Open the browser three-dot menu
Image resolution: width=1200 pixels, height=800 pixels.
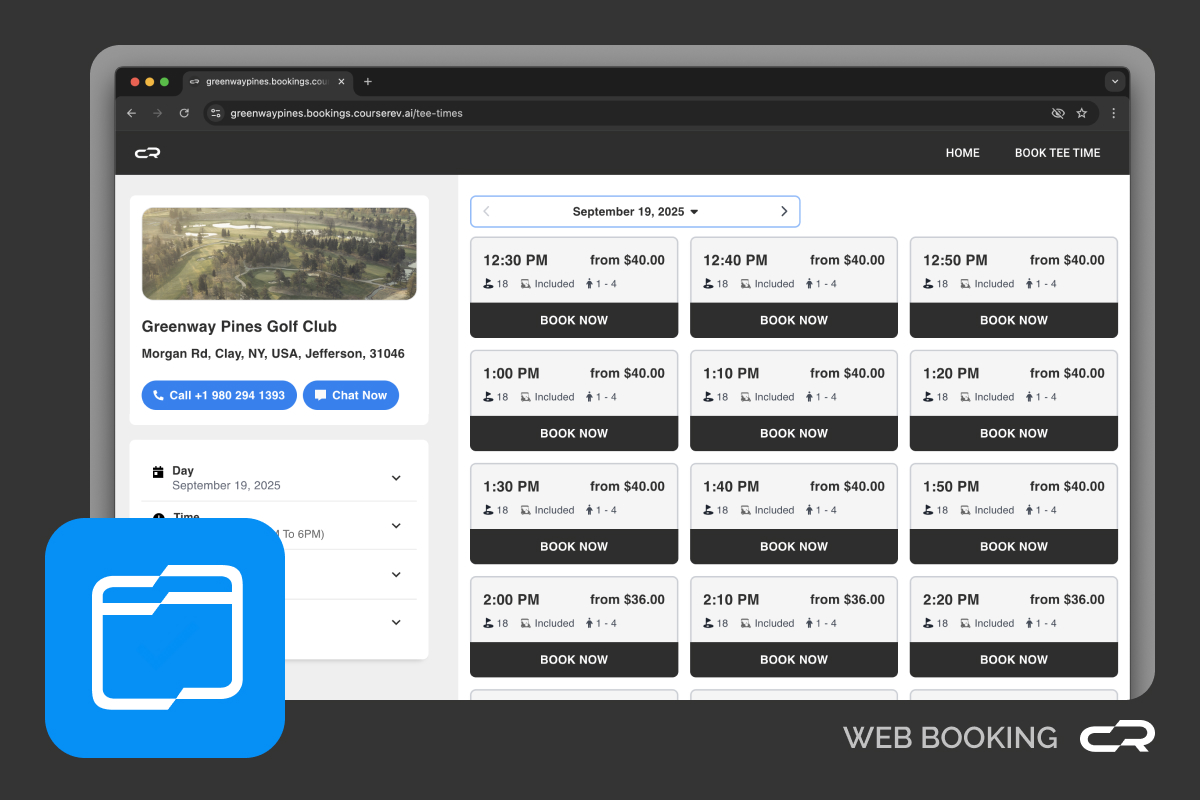[x=1114, y=113]
